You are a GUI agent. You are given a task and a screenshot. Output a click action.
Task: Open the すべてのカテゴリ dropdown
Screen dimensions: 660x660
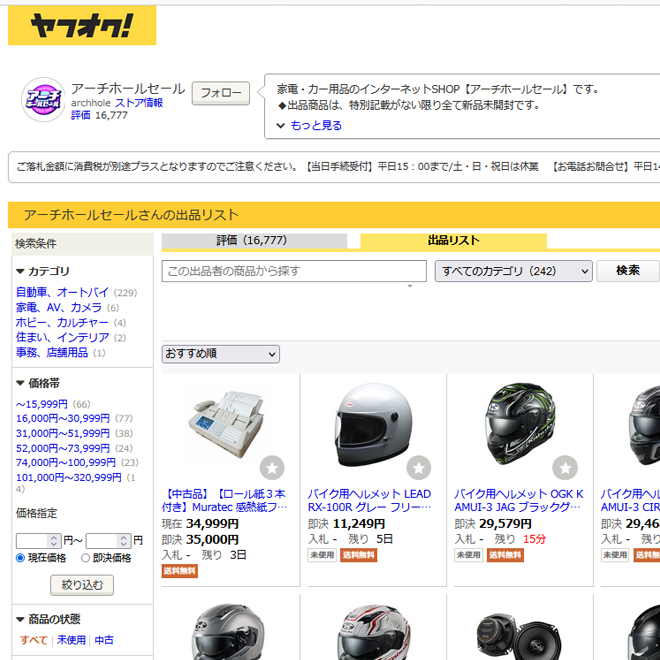click(513, 271)
